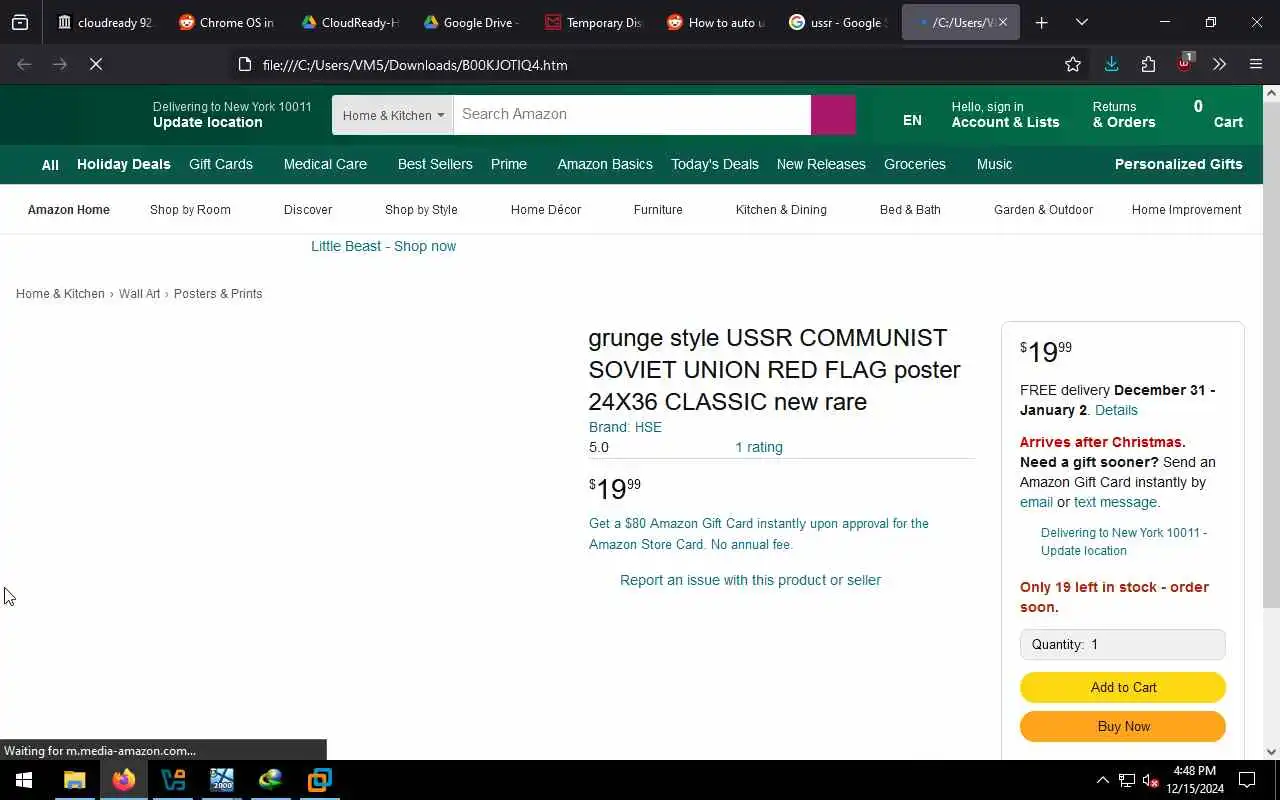
Task: Open the uBlock Origin extension icon
Action: coord(1184,64)
